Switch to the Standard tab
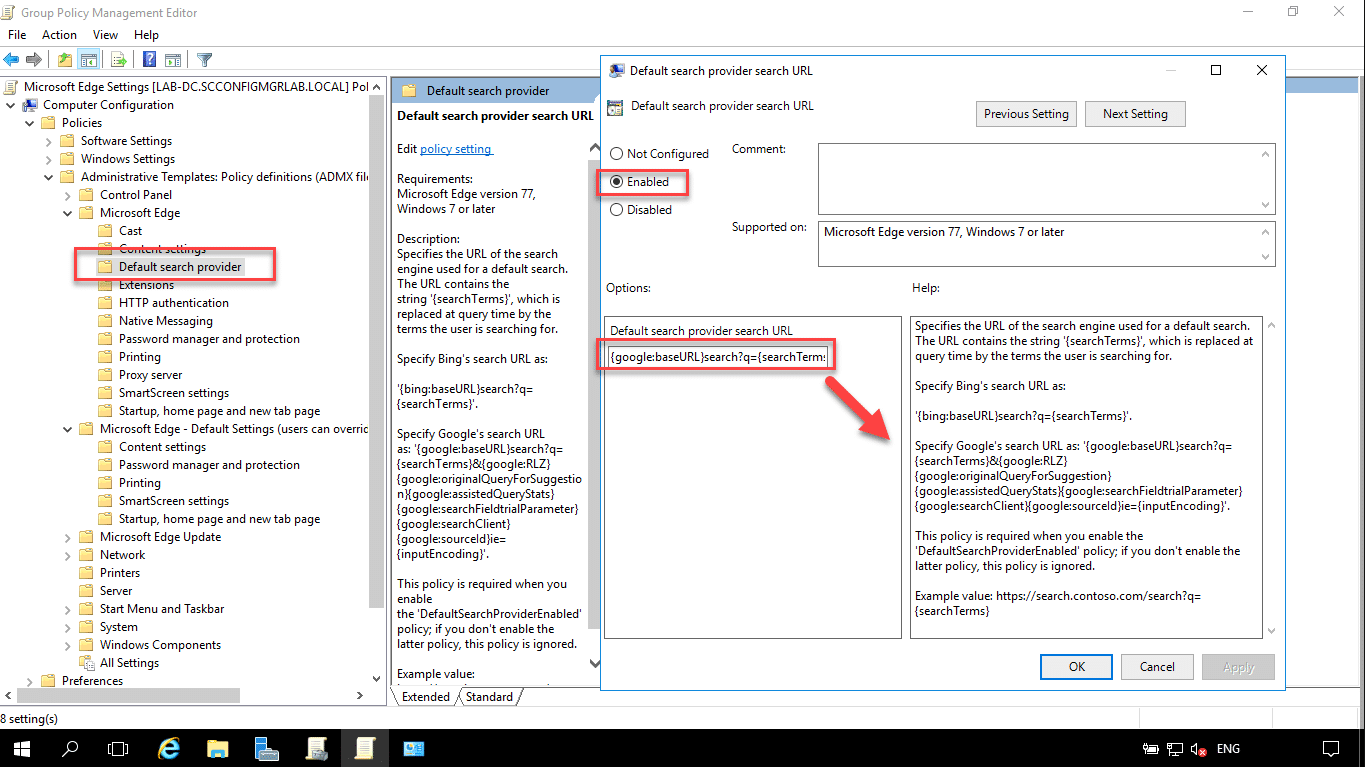The width and height of the screenshot is (1365, 767). click(x=489, y=697)
